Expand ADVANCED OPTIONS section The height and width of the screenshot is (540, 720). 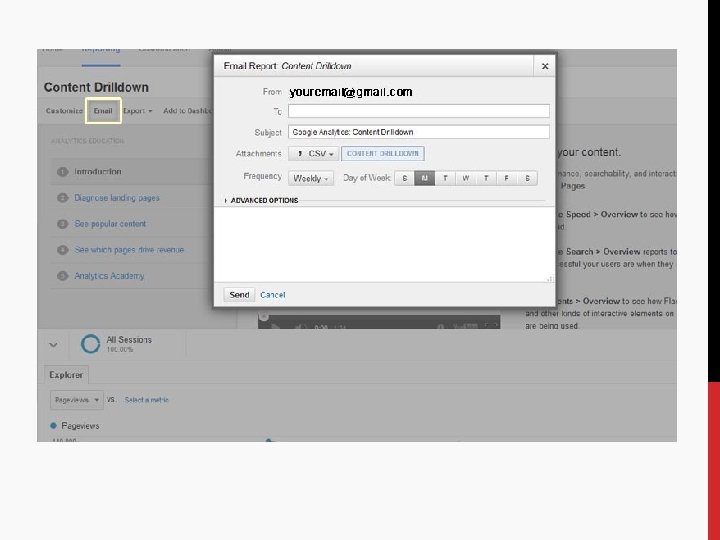click(x=261, y=200)
